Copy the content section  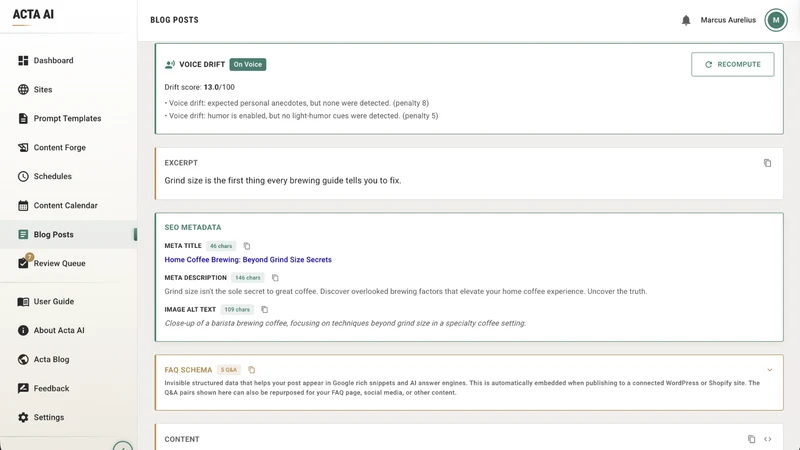(x=751, y=439)
